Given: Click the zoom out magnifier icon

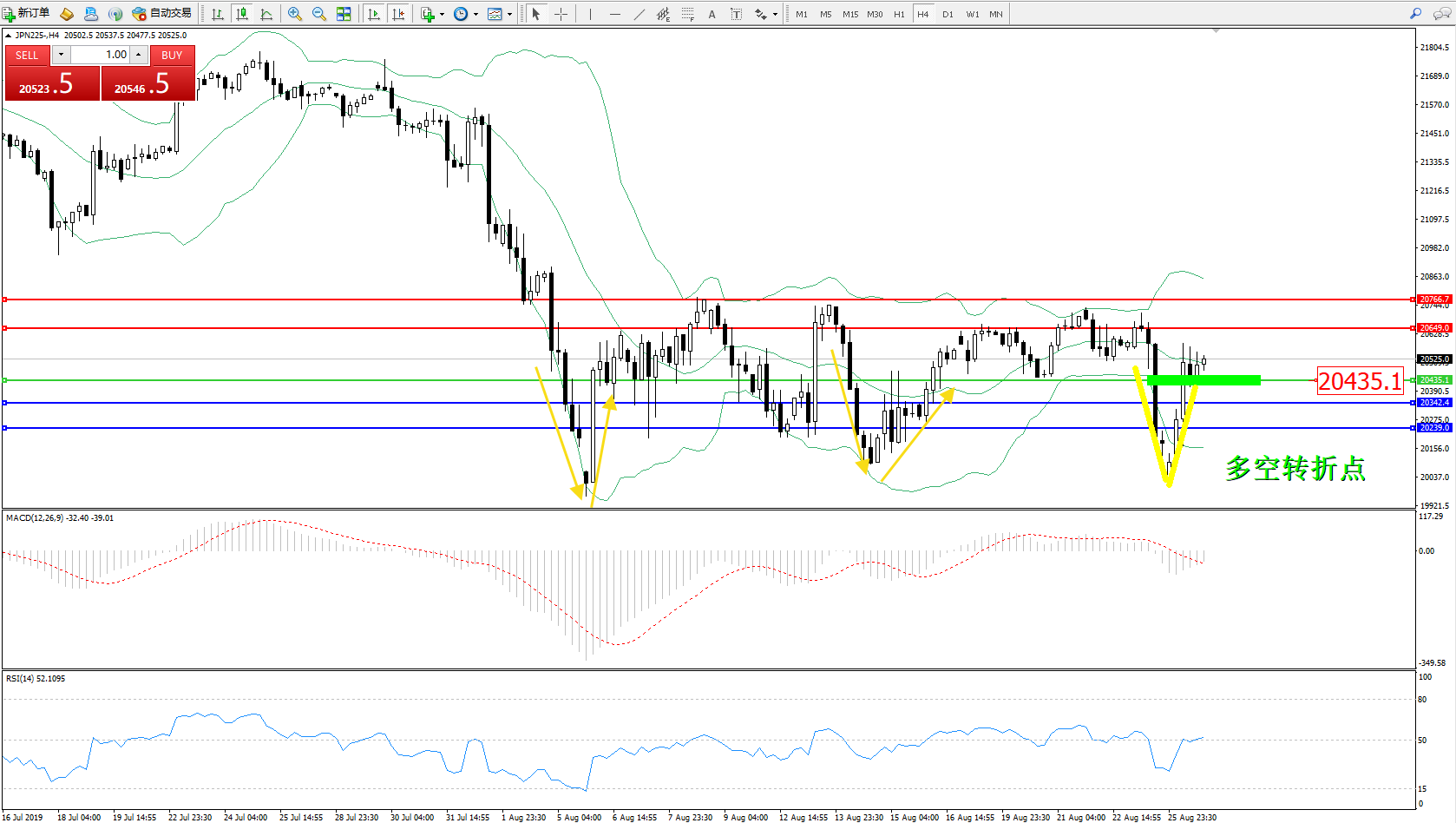Looking at the screenshot, I should point(318,14).
